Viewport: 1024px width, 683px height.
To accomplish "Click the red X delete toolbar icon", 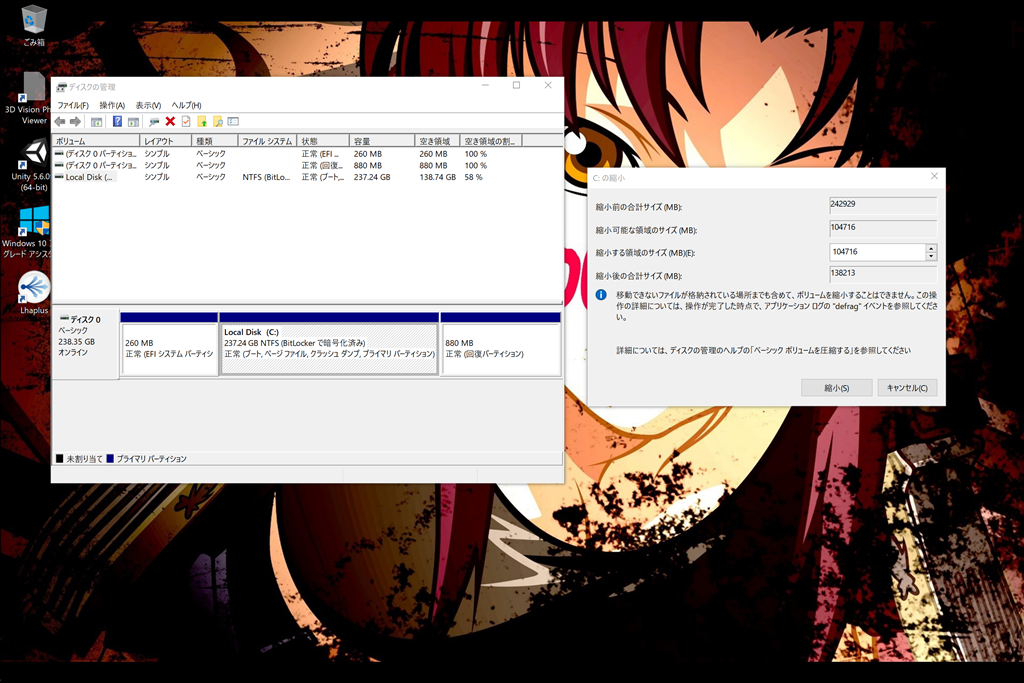I will click(x=170, y=121).
